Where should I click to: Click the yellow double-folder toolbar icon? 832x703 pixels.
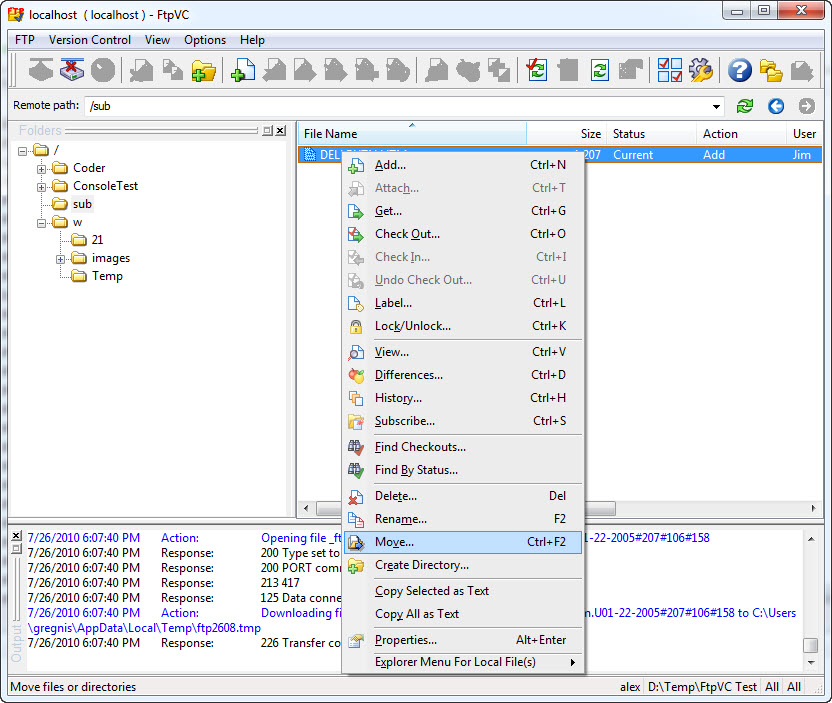coord(771,71)
